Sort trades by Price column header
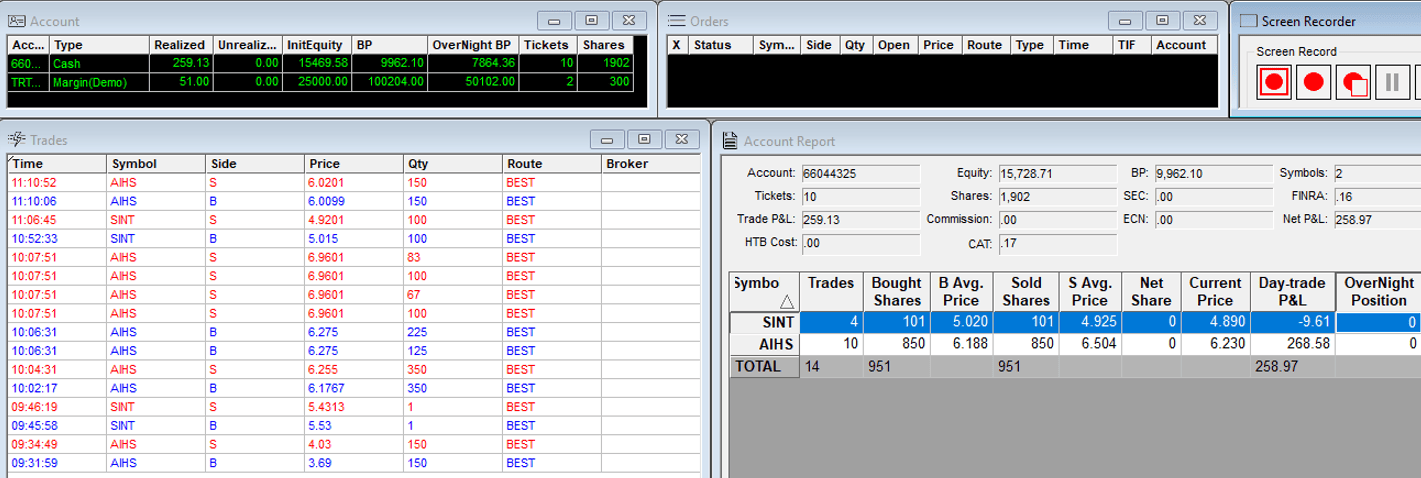The height and width of the screenshot is (478, 1421). tap(352, 164)
